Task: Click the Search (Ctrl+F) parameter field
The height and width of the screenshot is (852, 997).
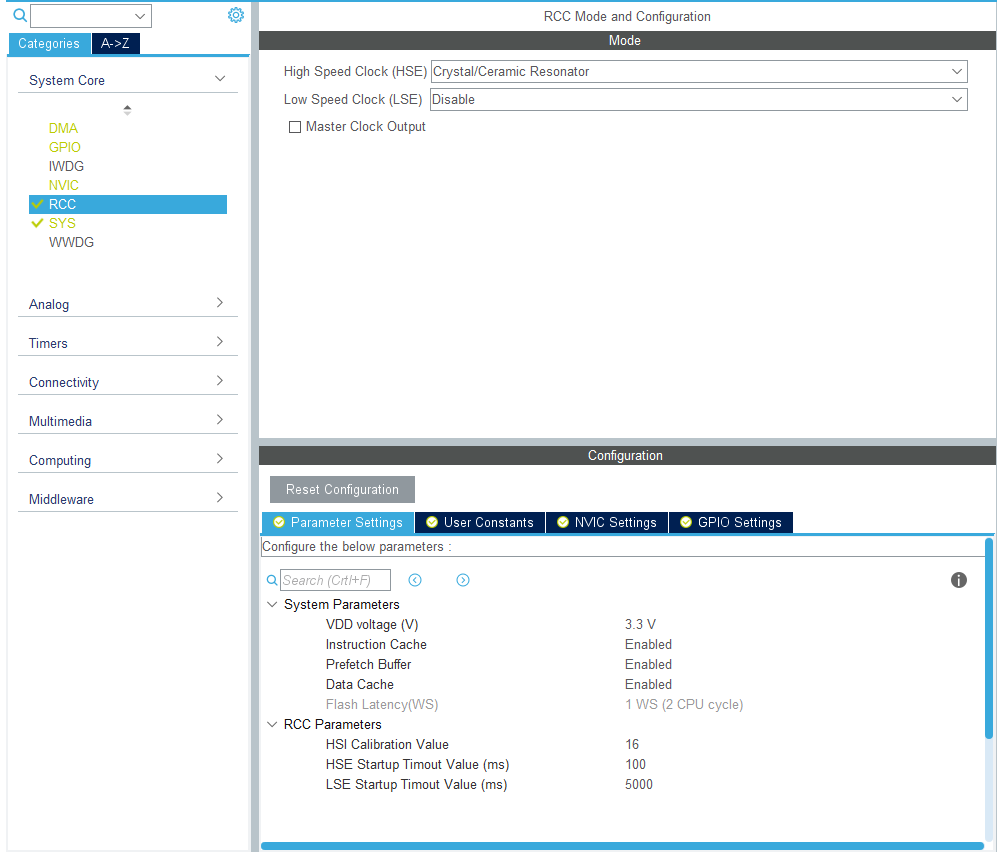Action: pos(335,580)
